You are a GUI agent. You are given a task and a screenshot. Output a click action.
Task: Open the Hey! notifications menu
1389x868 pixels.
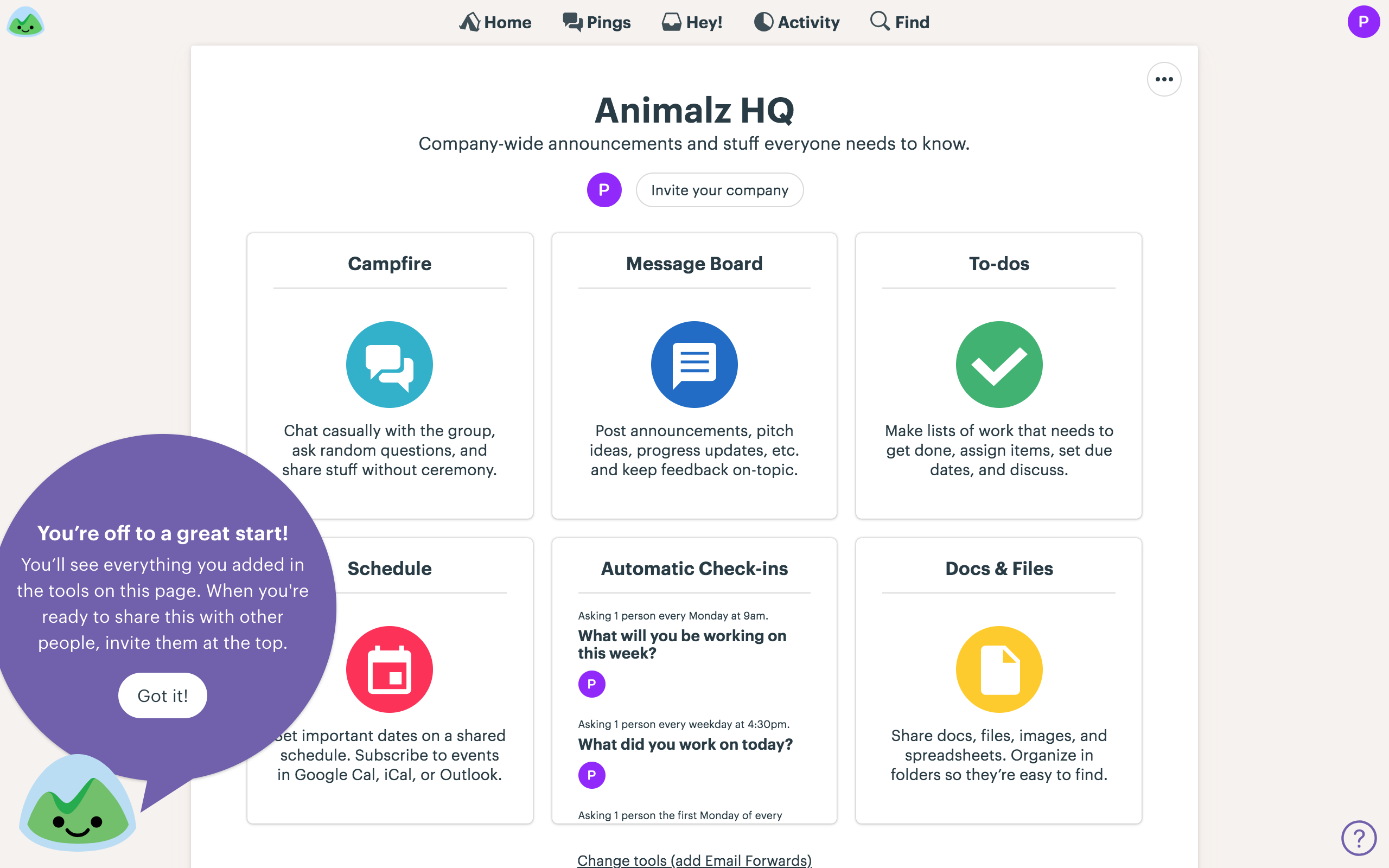coord(692,22)
